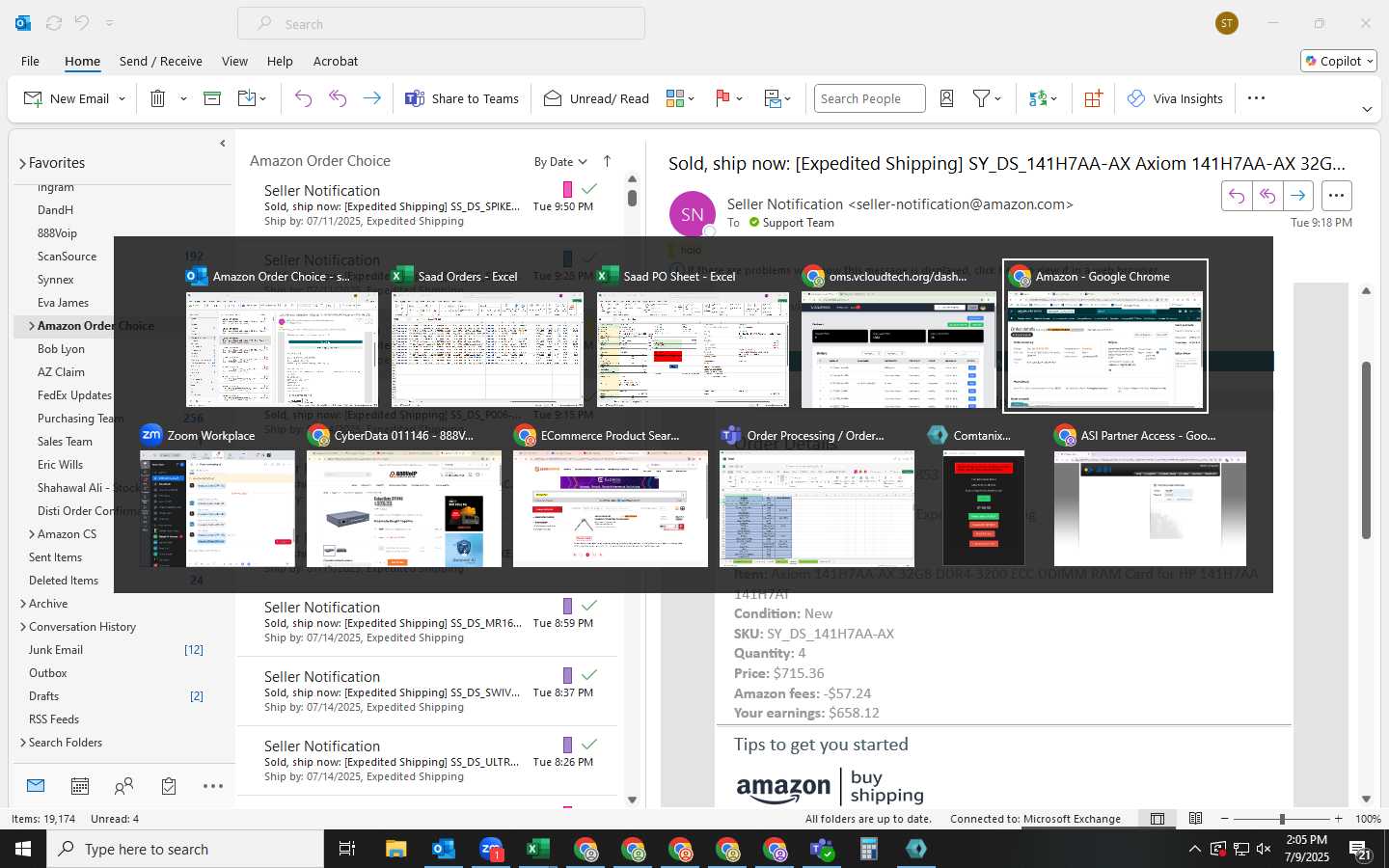Click the Forward arrow in ribbon
The height and width of the screenshot is (868, 1389).
pos(371,98)
